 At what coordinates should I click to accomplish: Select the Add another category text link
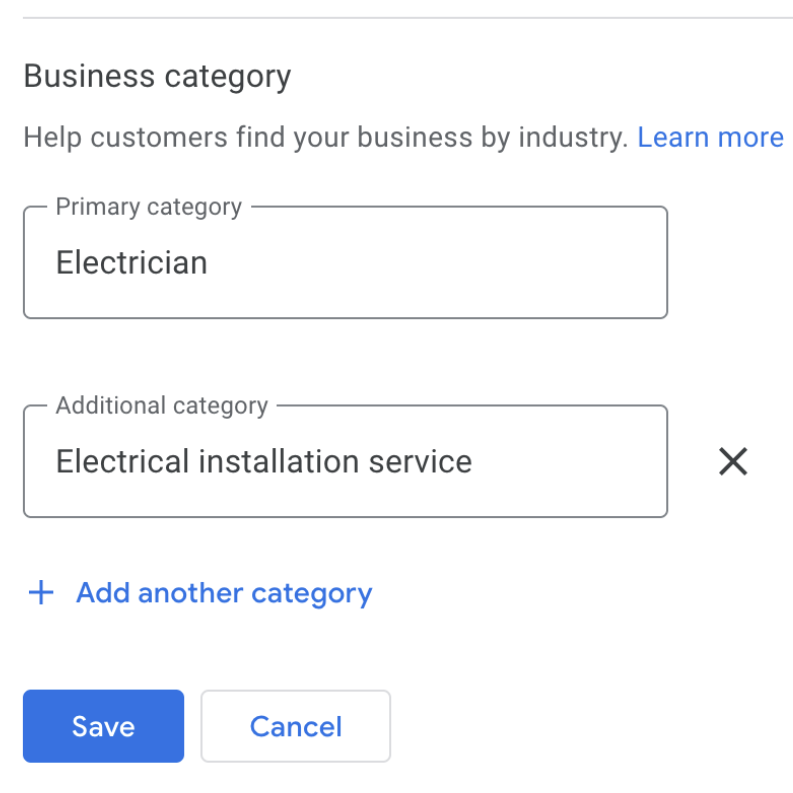(224, 593)
